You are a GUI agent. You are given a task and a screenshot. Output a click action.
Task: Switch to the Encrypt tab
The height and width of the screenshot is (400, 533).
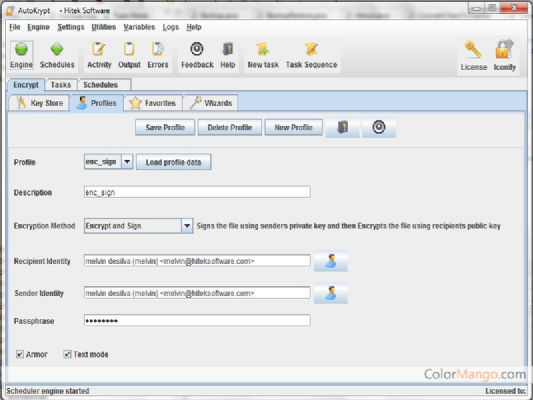[26, 85]
